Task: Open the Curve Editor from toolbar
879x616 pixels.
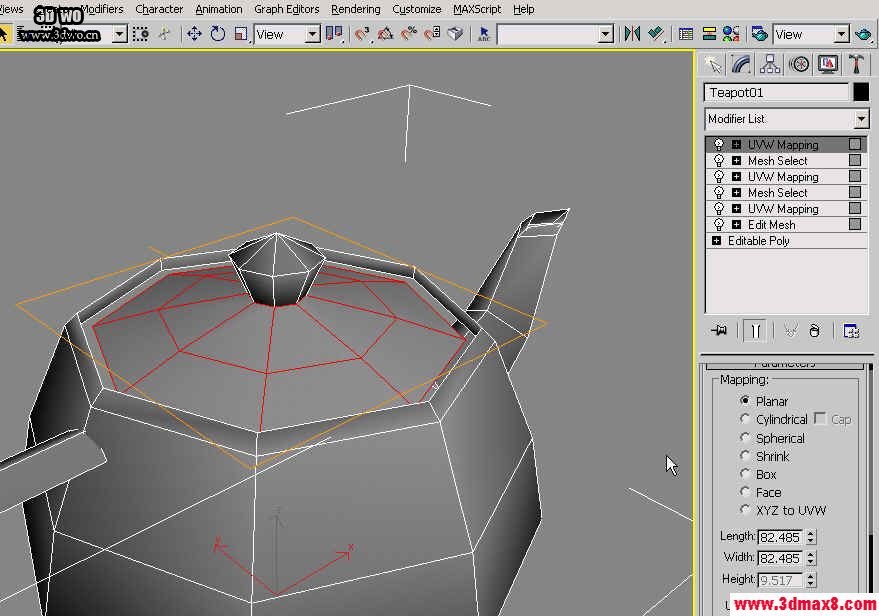Action: pos(686,34)
